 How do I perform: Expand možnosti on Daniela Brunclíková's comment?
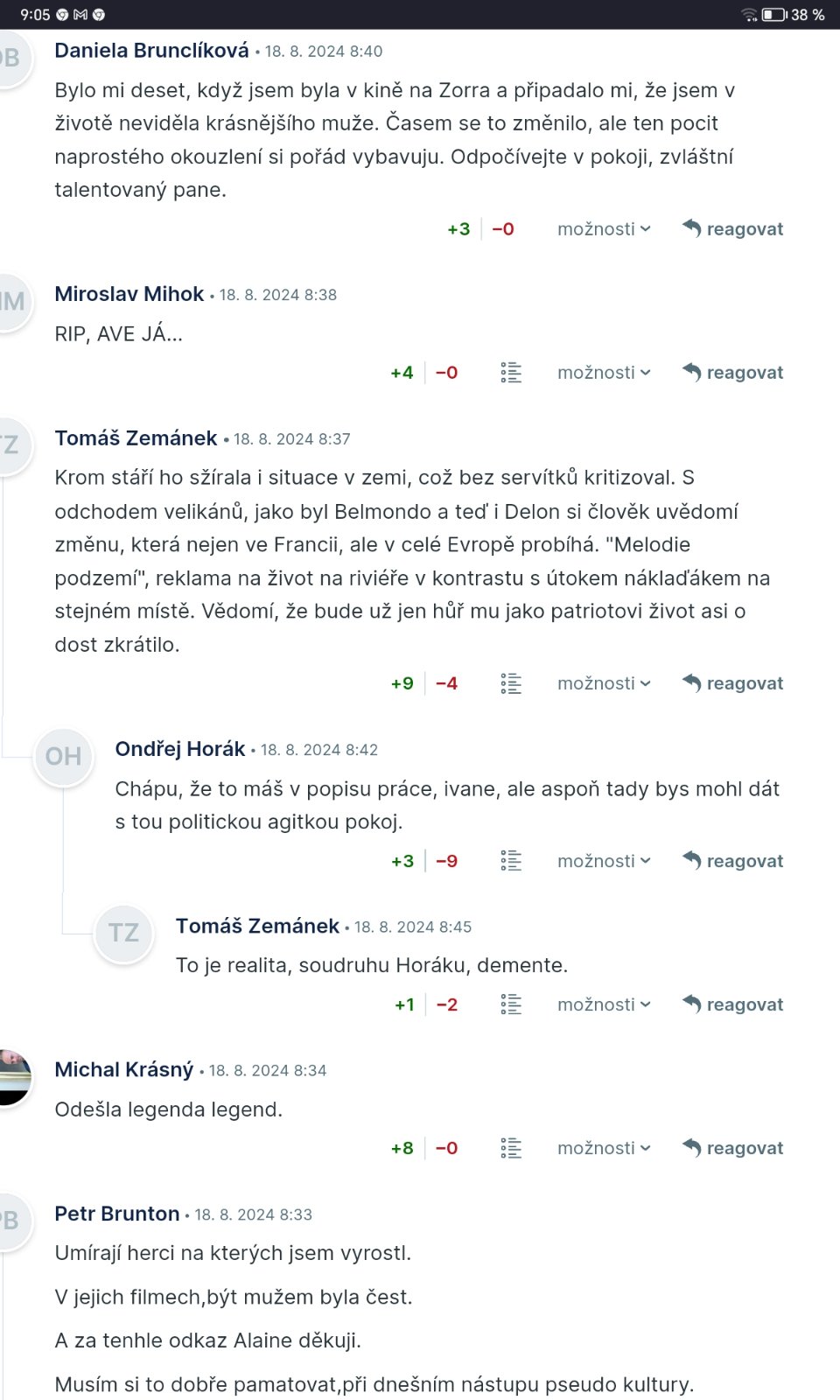604,229
